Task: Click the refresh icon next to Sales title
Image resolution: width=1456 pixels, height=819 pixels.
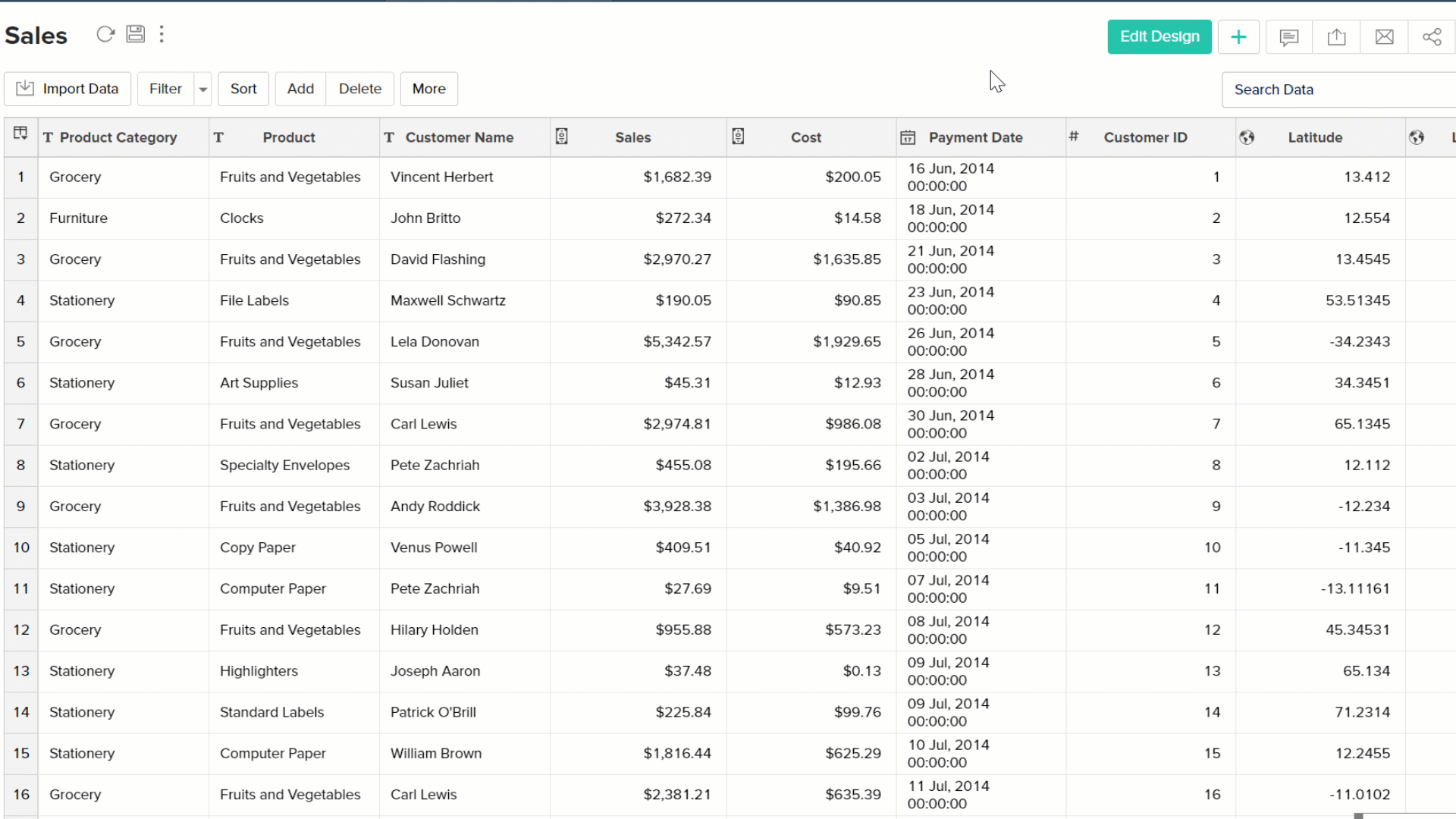Action: [105, 33]
